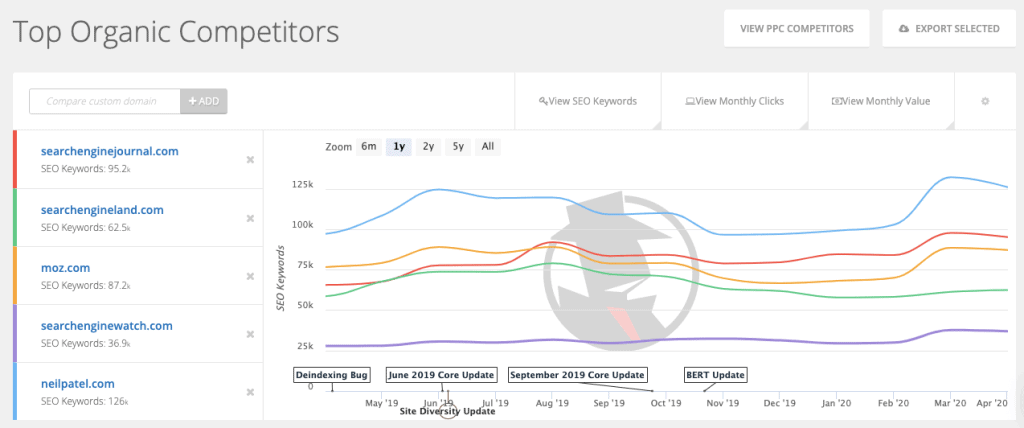Click the 'SEO Keywords: 87.2k' text
1024x428 pixels.
point(86,286)
